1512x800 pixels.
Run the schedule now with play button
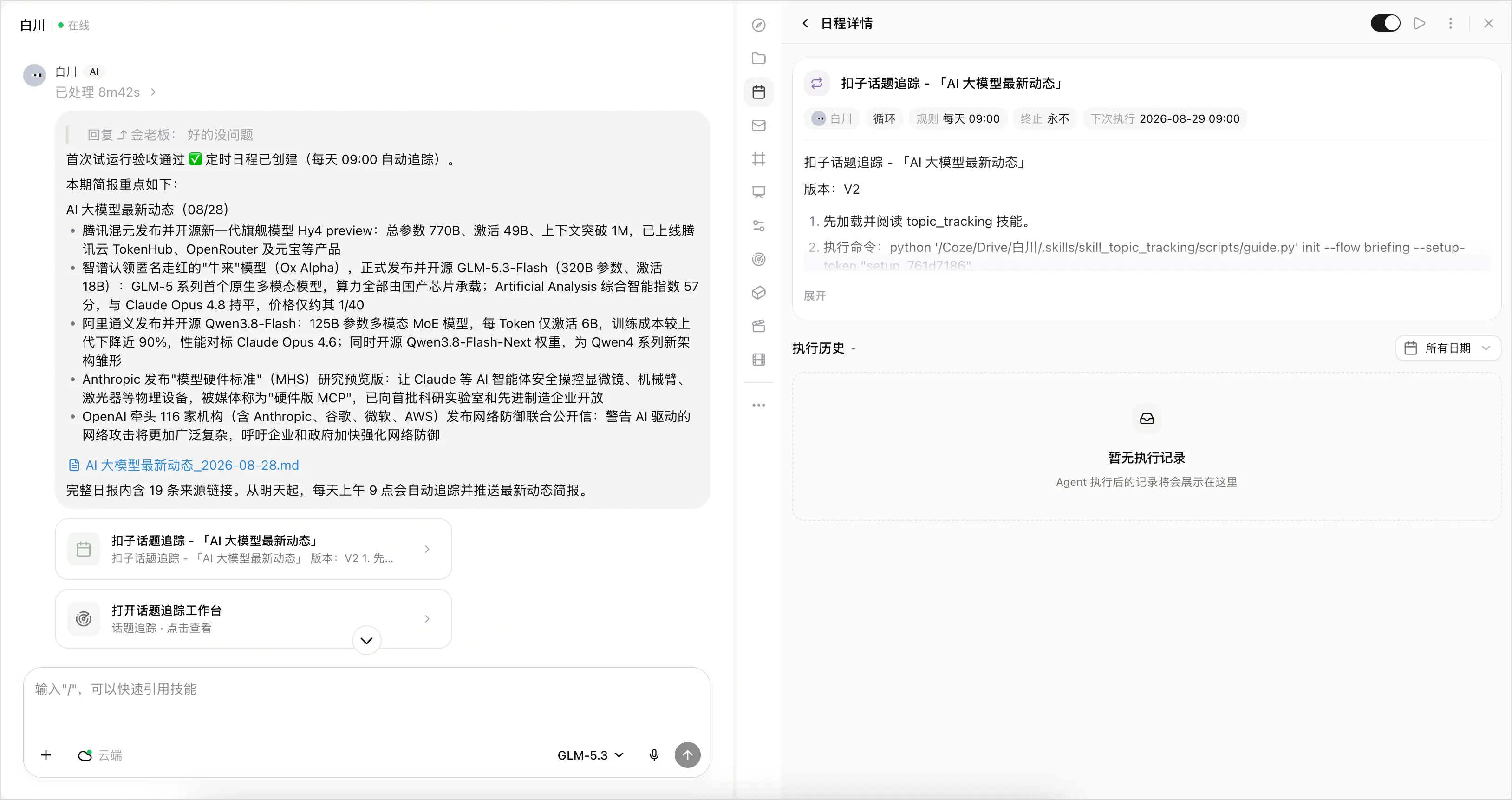click(x=1419, y=23)
